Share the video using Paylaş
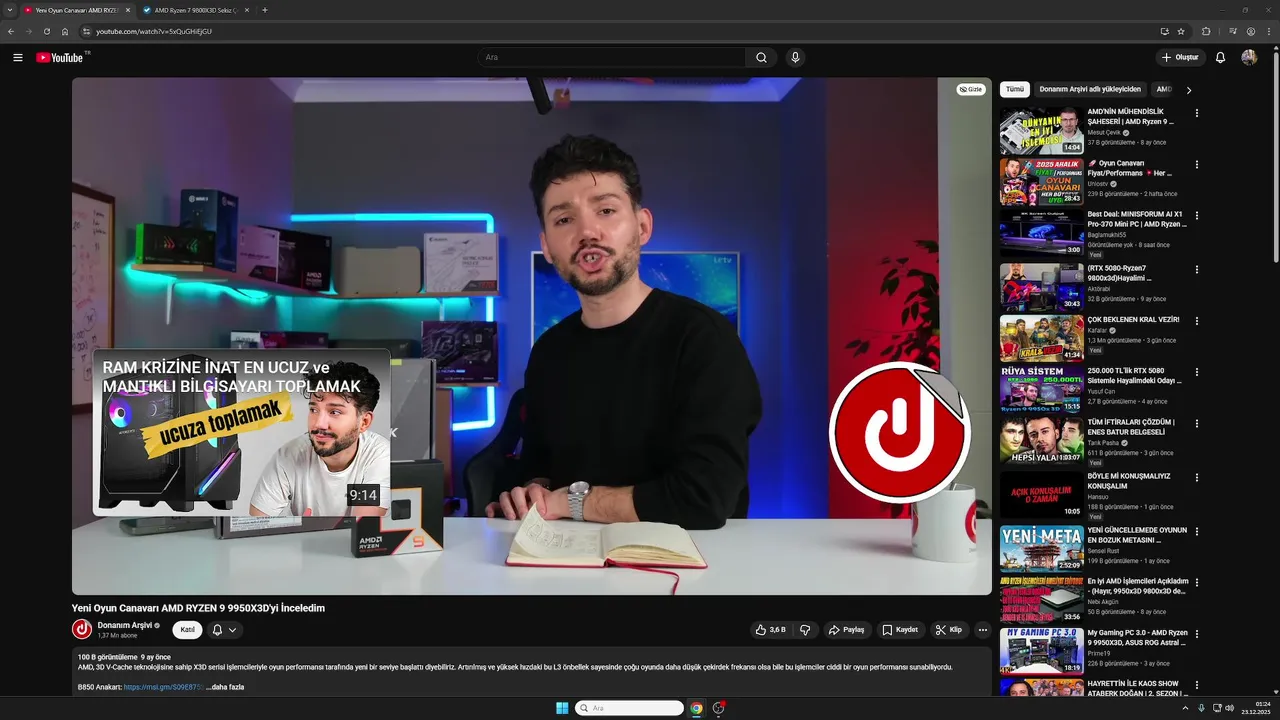1280x720 pixels. point(846,630)
